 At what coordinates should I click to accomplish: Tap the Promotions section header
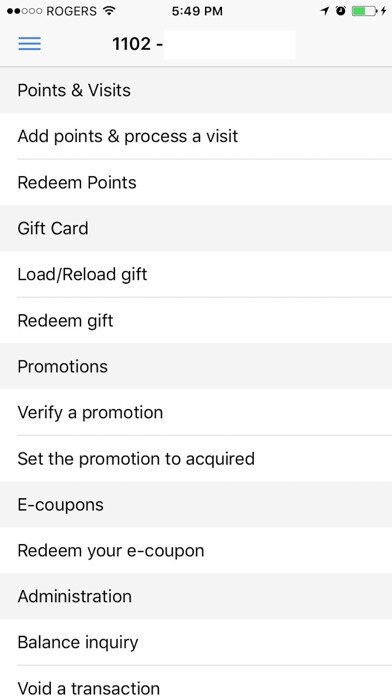point(196,366)
